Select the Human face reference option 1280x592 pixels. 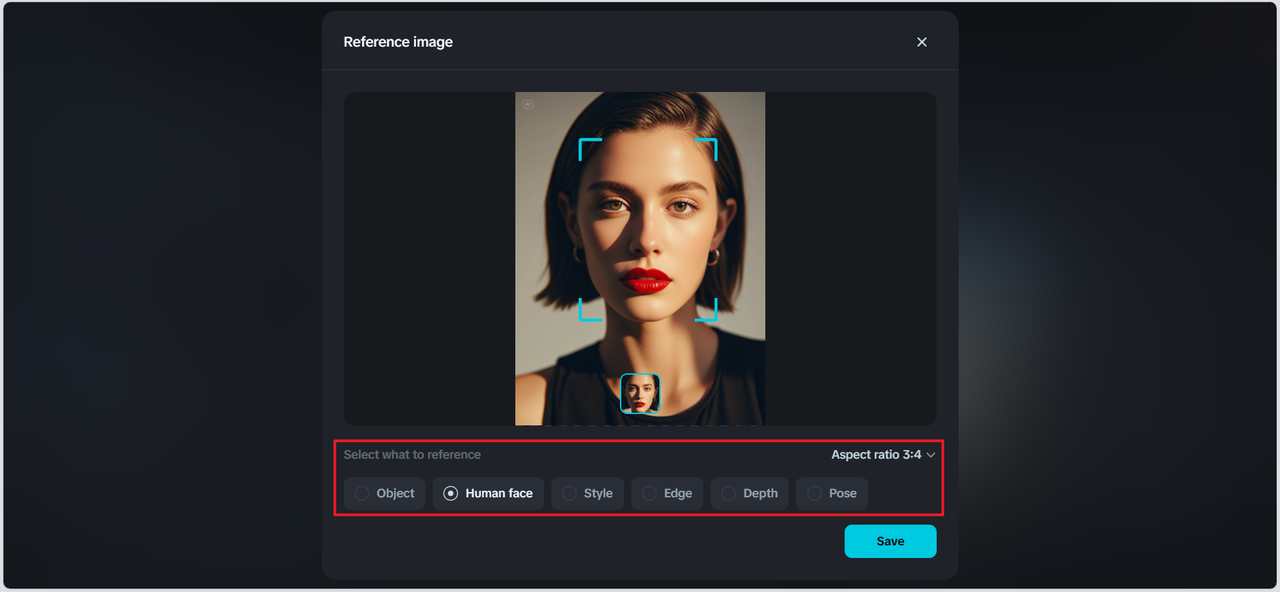click(488, 493)
